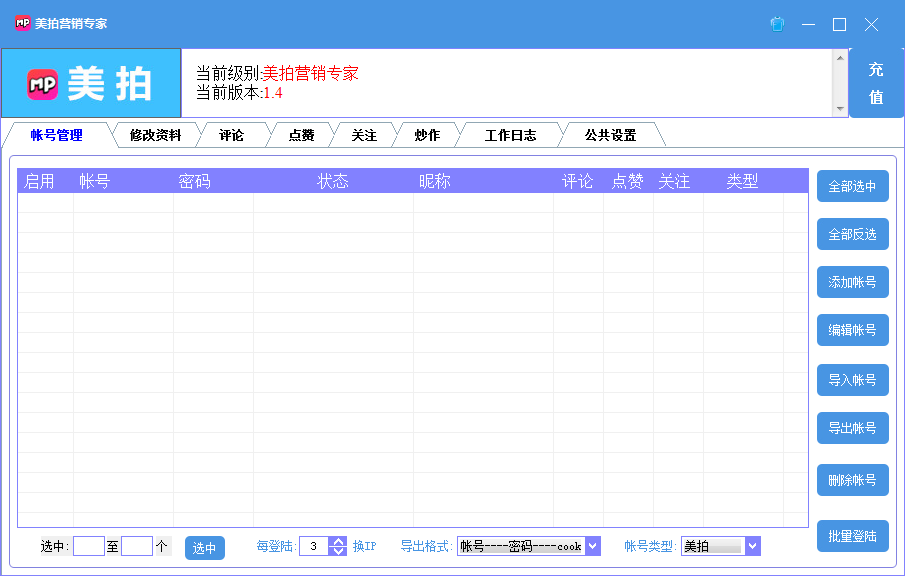Open the 点赞 tab
905x576 pixels.
[301, 135]
